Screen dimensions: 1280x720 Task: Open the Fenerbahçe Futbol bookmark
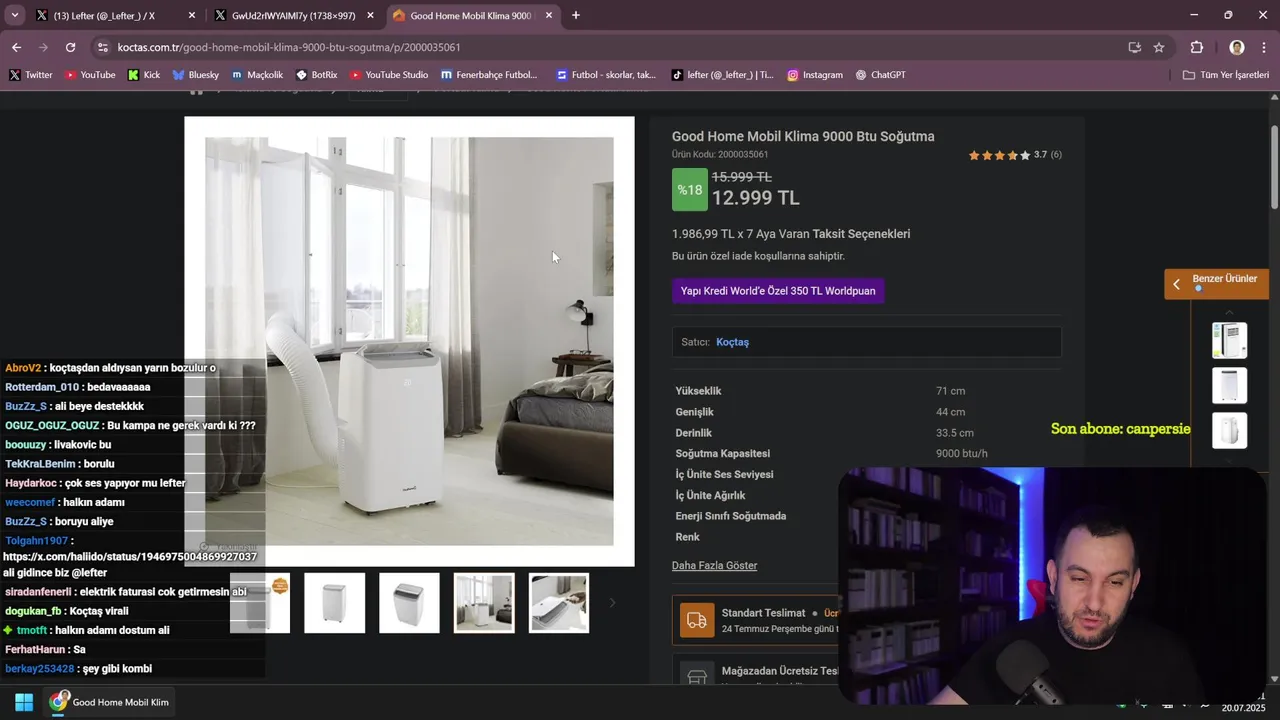point(489,75)
